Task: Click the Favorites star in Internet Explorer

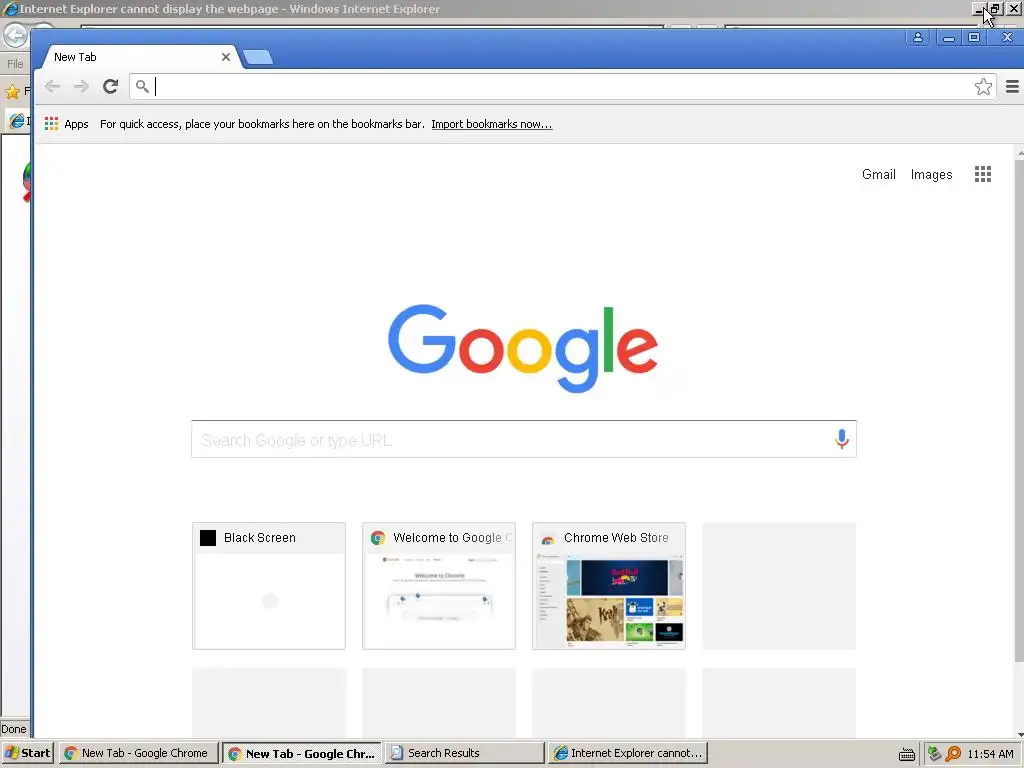Action: pyautogui.click(x=12, y=91)
